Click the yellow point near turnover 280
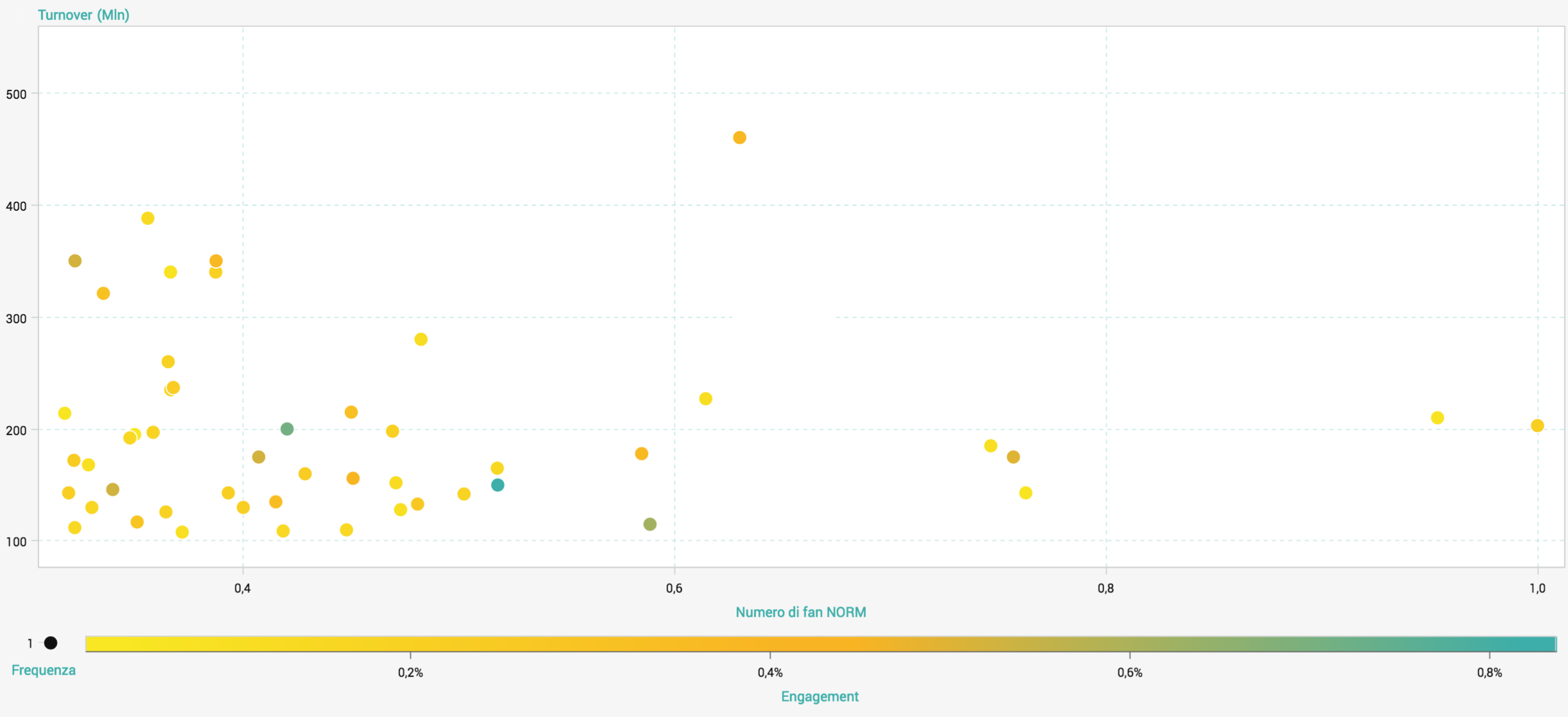Viewport: 1568px width, 717px height. pyautogui.click(x=421, y=339)
